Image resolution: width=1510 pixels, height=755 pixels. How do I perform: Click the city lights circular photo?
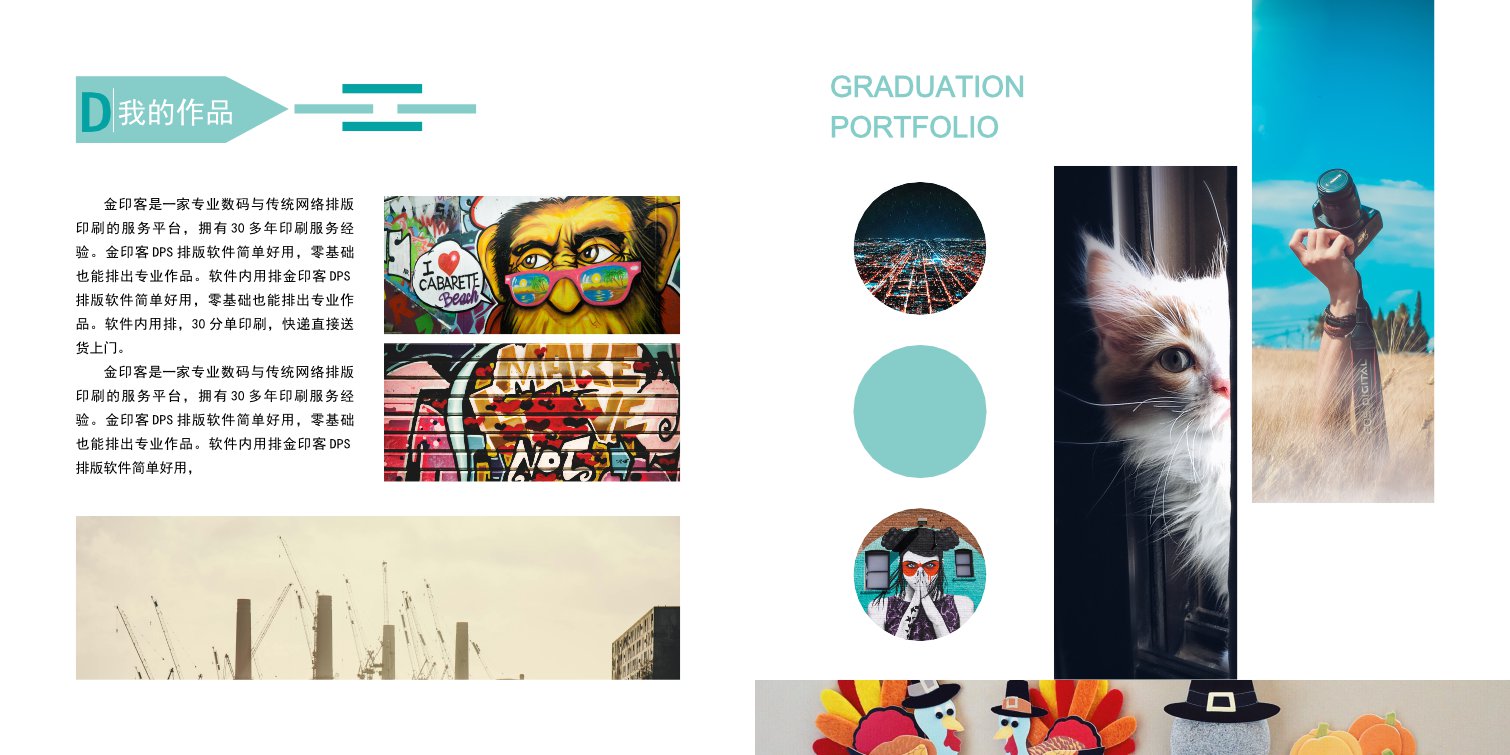point(920,248)
